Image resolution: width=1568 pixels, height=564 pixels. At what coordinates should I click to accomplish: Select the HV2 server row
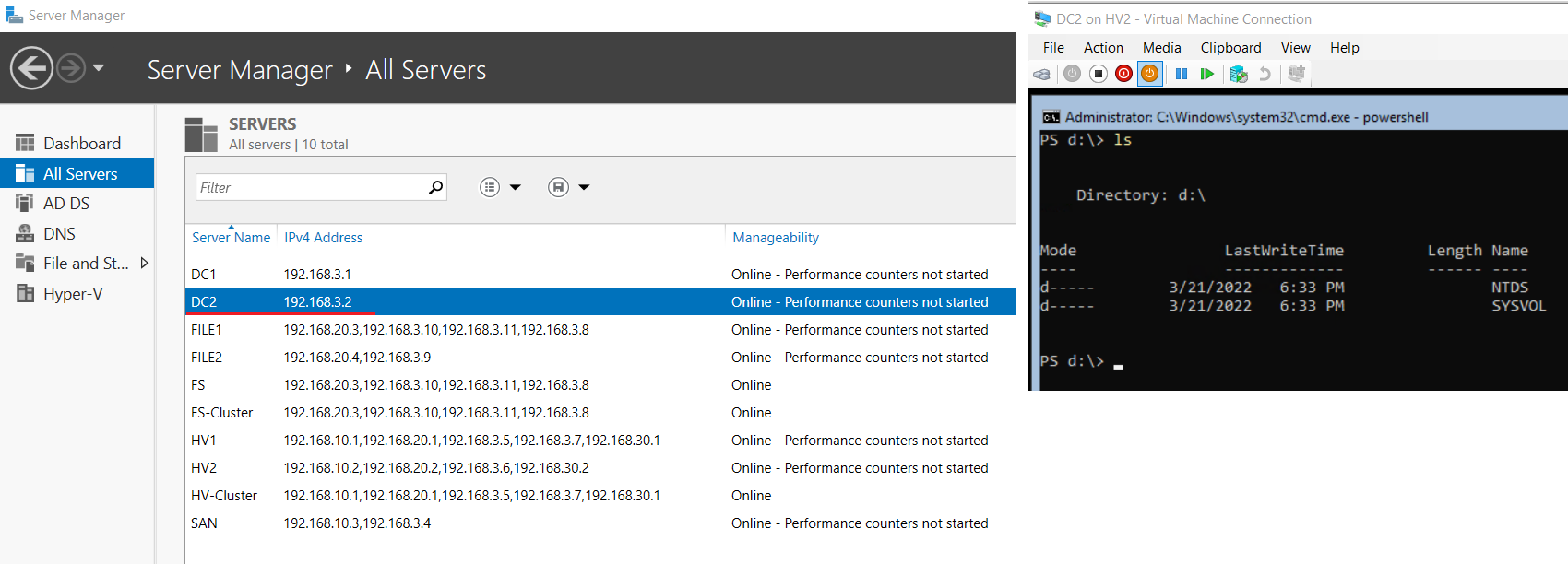[600, 467]
